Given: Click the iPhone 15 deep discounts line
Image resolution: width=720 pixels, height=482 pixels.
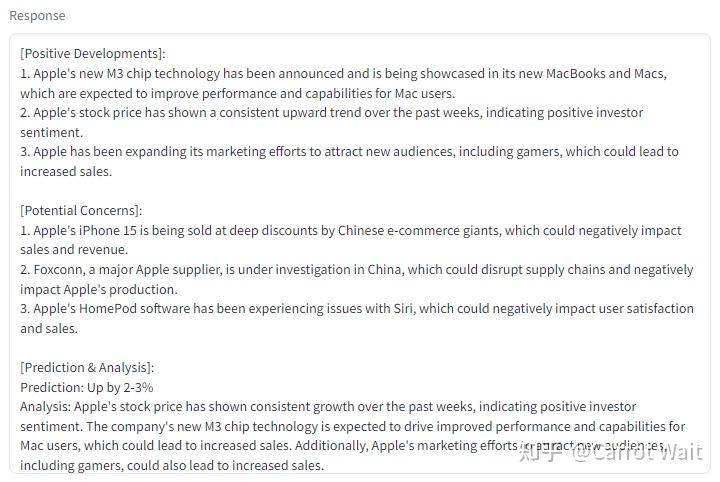Looking at the screenshot, I should click(350, 230).
